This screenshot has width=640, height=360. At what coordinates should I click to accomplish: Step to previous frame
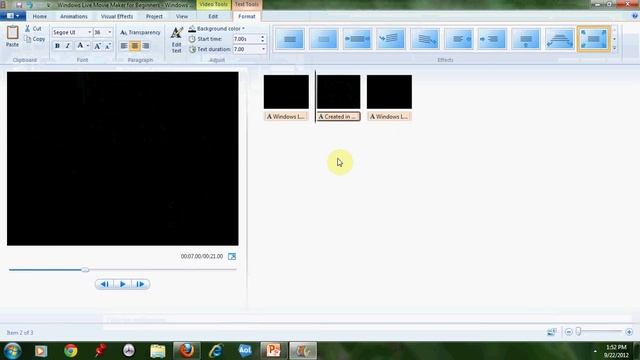point(104,284)
